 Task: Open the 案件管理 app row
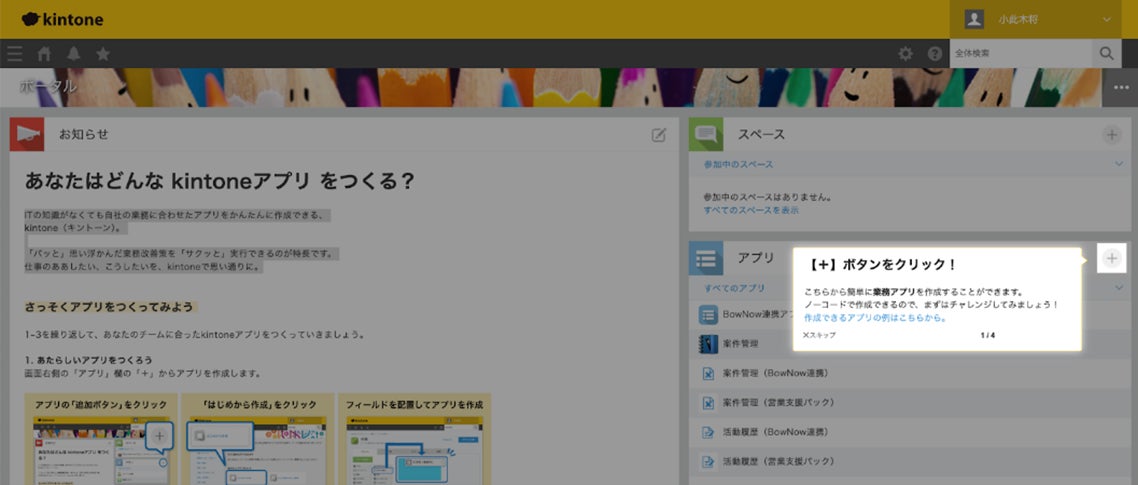pos(910,343)
